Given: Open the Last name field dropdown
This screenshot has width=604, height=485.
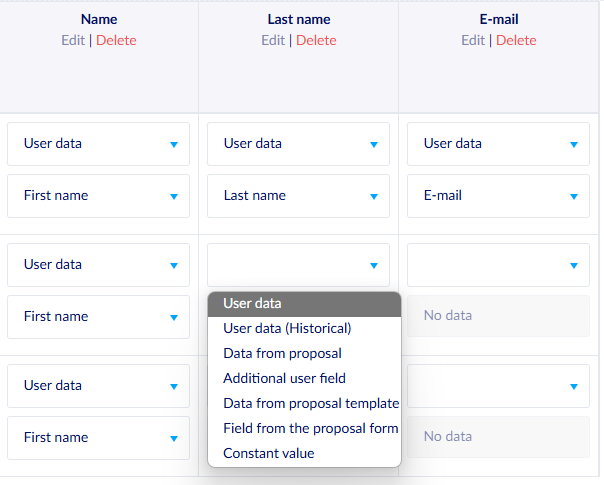Looking at the screenshot, I should click(298, 196).
